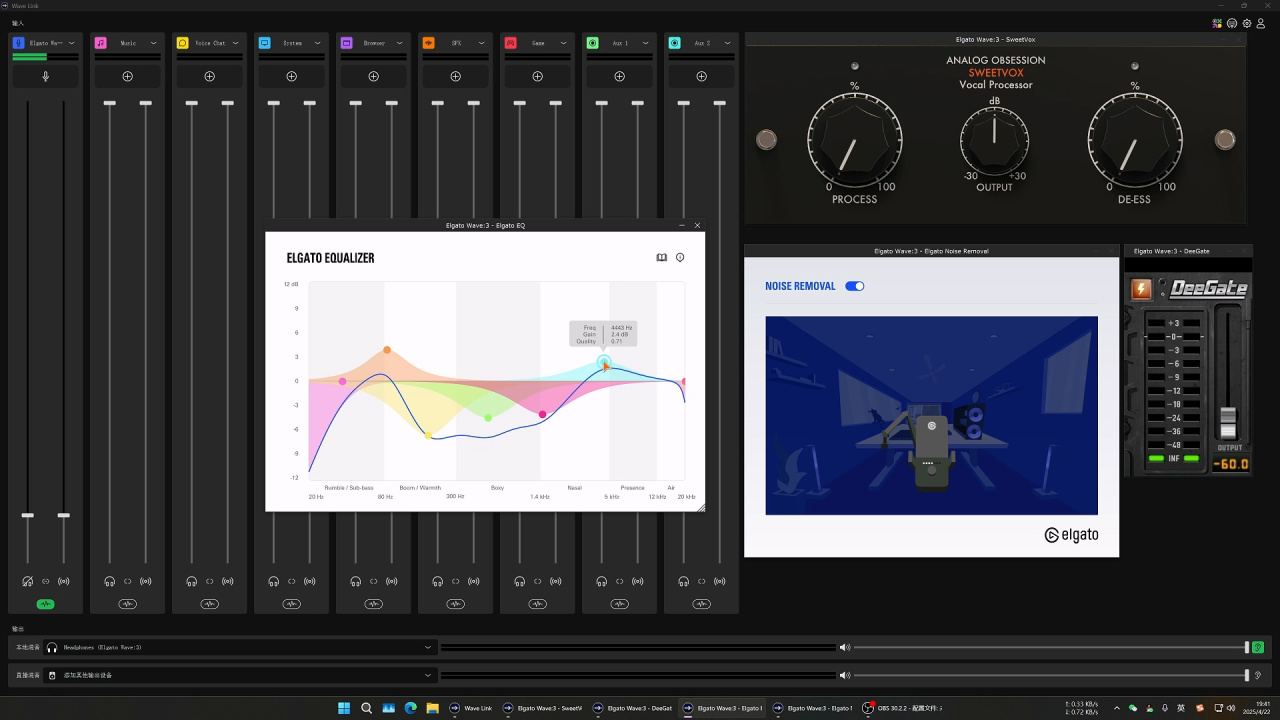This screenshot has width=1280, height=720.
Task: Toggle effects button on SFX channel
Action: click(455, 604)
